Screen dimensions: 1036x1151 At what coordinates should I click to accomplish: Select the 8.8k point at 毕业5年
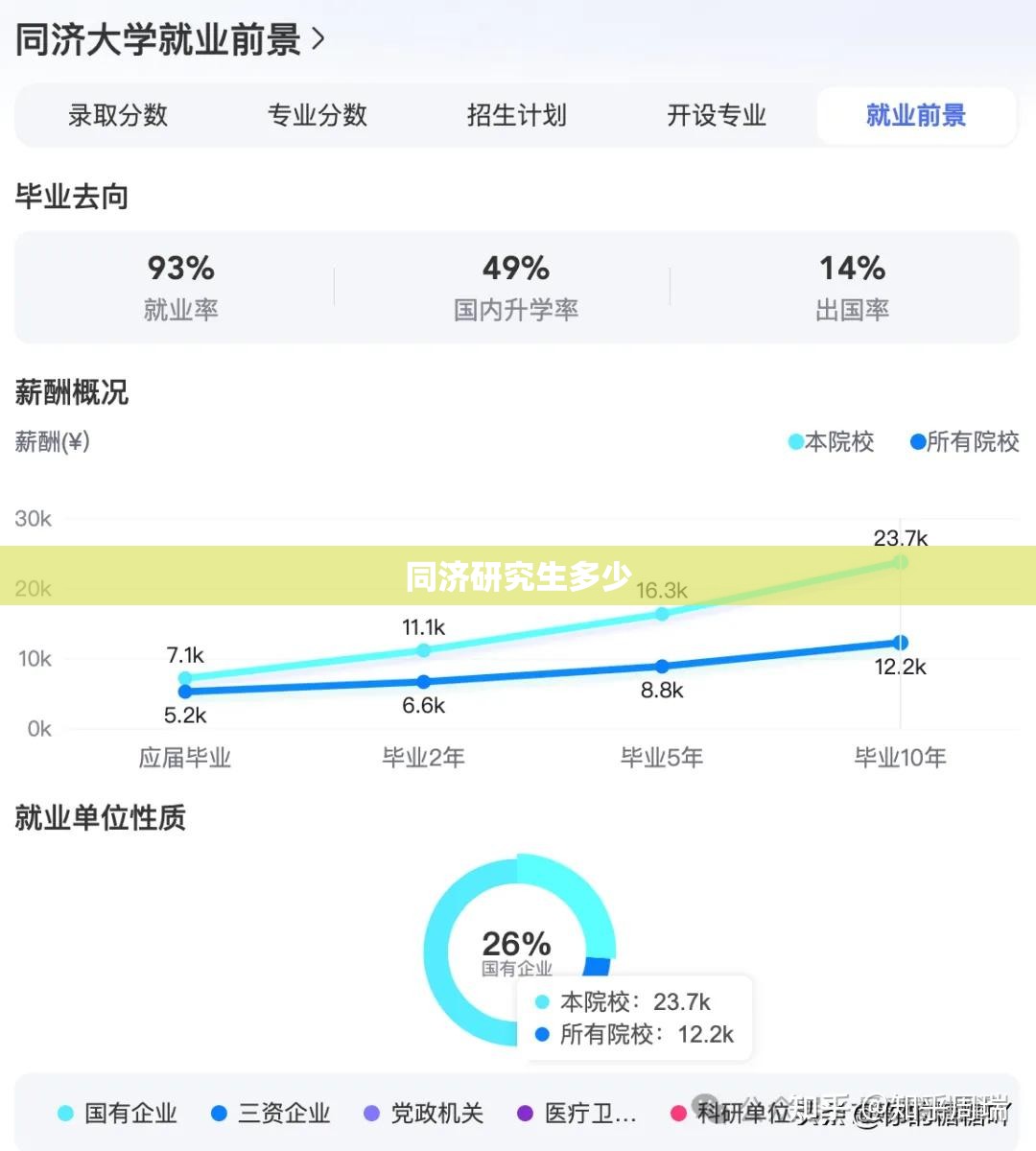662,666
